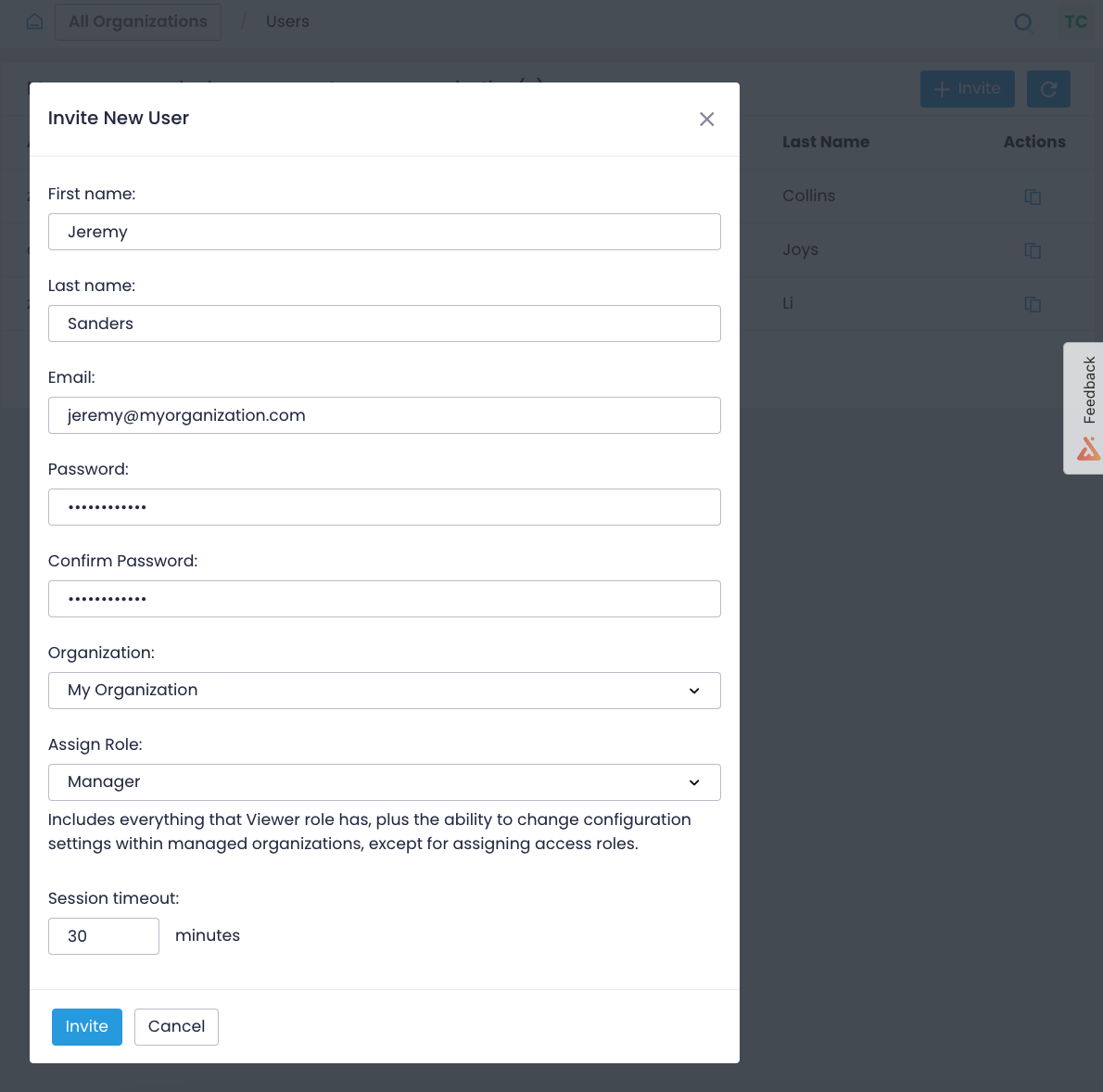Focus the Confirm Password field
The image size is (1103, 1092).
tap(384, 599)
